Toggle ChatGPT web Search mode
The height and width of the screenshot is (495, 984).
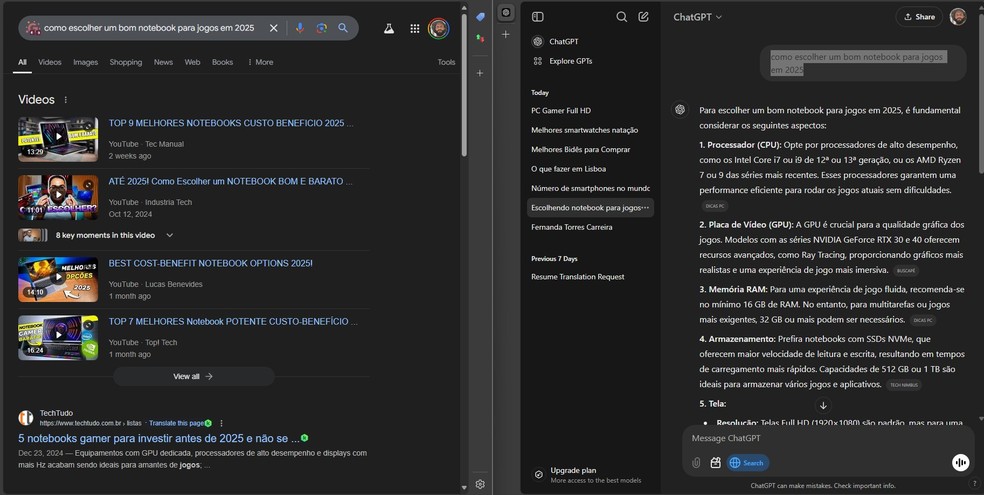click(x=747, y=463)
